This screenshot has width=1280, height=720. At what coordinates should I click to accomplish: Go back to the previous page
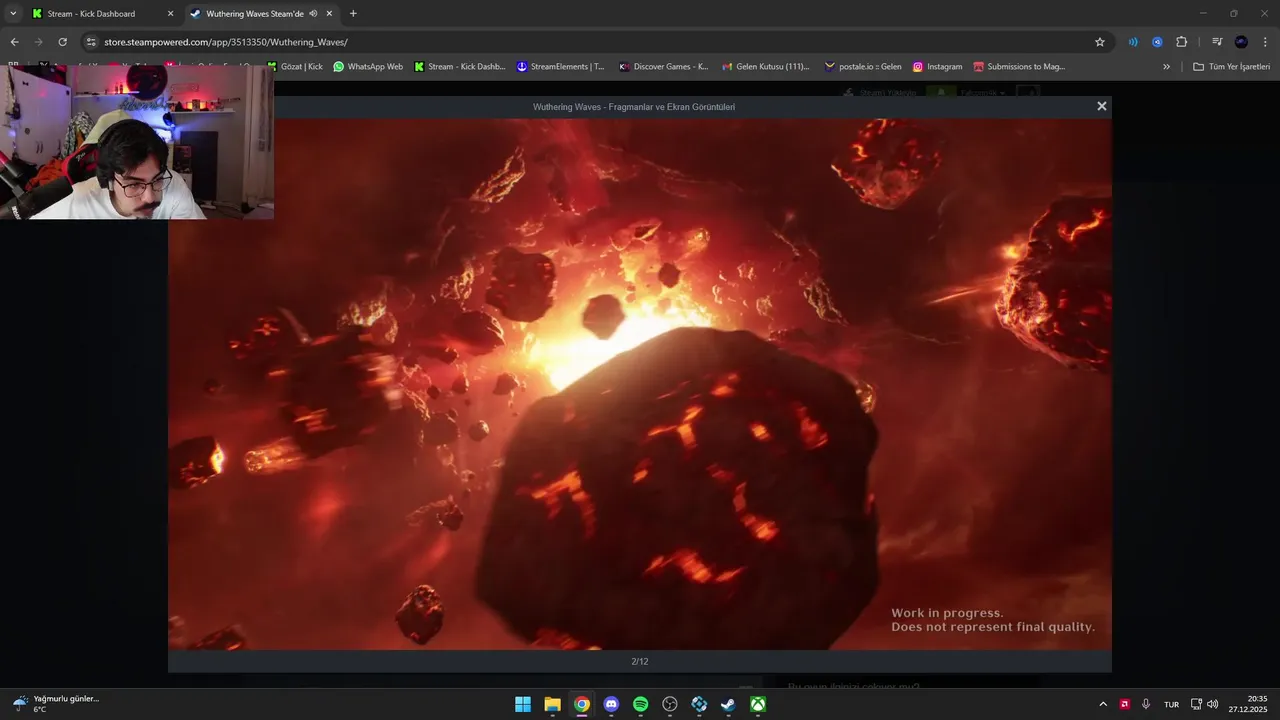tap(14, 42)
